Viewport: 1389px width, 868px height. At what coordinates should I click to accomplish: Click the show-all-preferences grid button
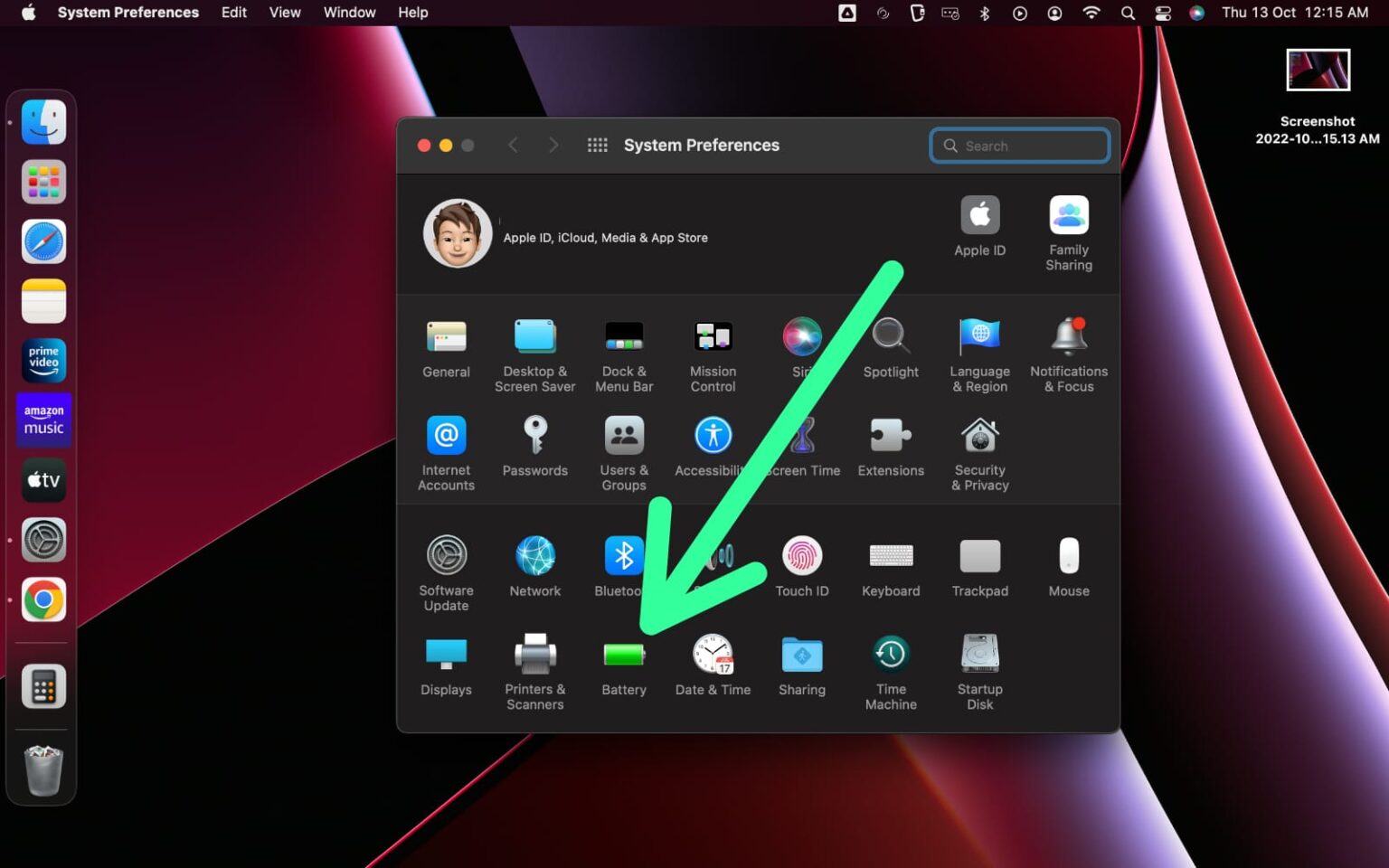[x=597, y=145]
